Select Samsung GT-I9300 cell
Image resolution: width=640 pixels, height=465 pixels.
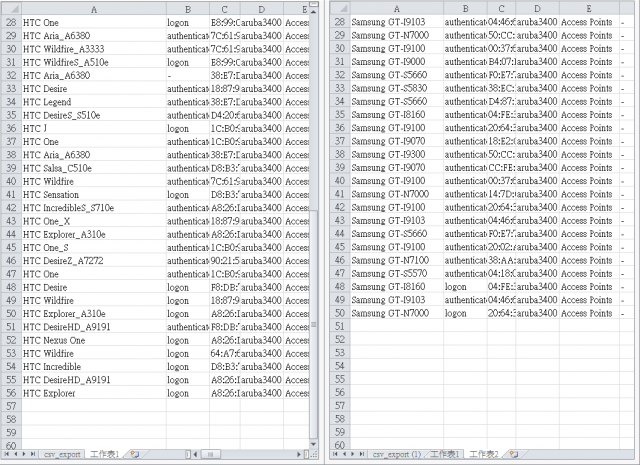[x=397, y=154]
